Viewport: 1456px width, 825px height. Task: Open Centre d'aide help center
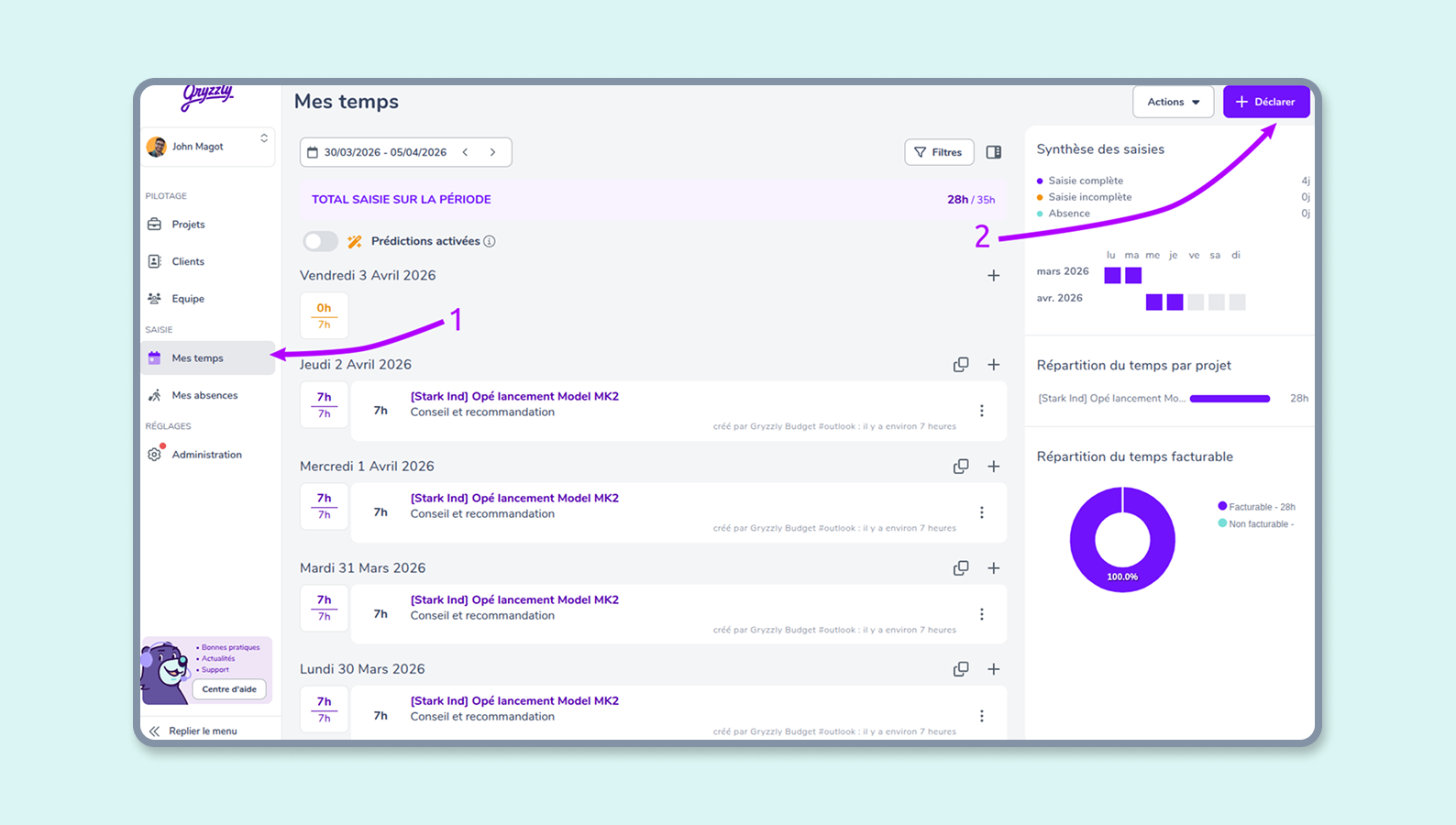(229, 689)
